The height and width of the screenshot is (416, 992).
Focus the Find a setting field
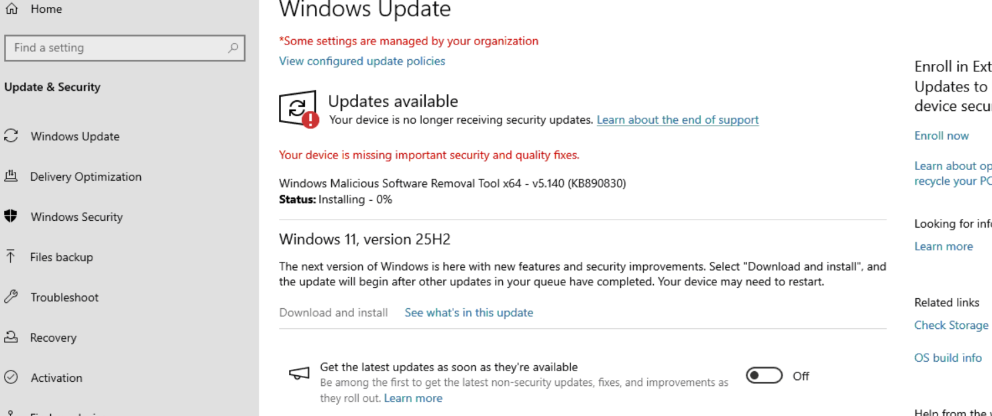coord(125,47)
